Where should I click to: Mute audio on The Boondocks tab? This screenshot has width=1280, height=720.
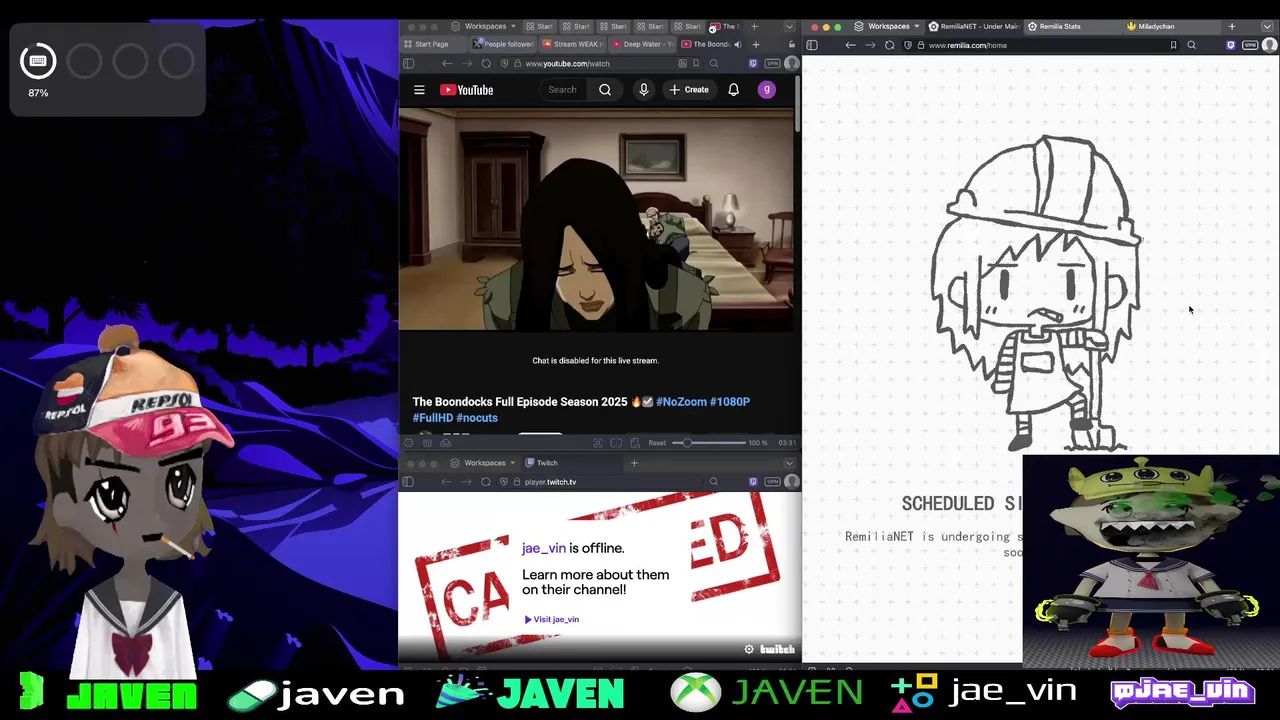click(737, 44)
